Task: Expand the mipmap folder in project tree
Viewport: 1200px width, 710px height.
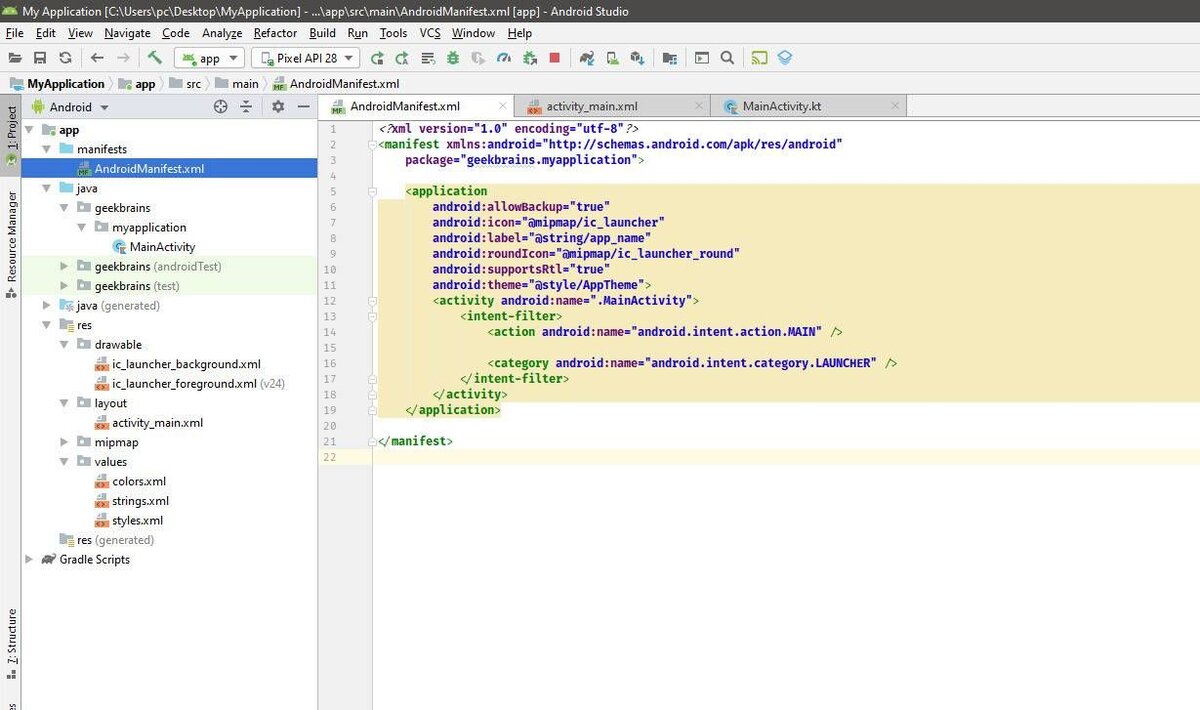Action: tap(65, 442)
